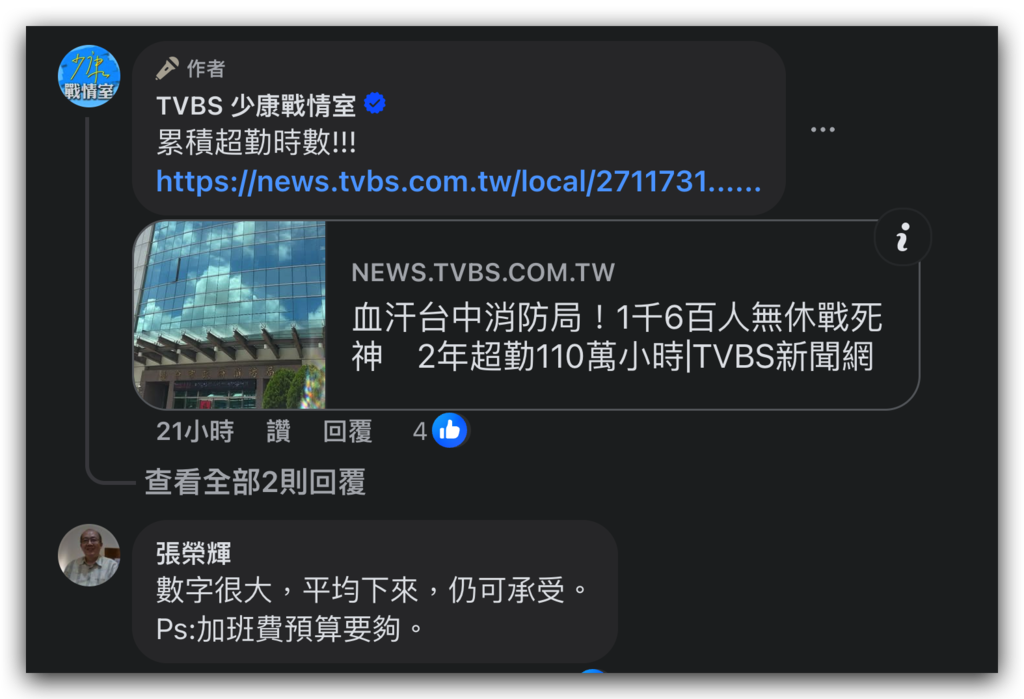This screenshot has width=1024, height=699.
Task: Click the microphone author icon
Action: tap(167, 68)
